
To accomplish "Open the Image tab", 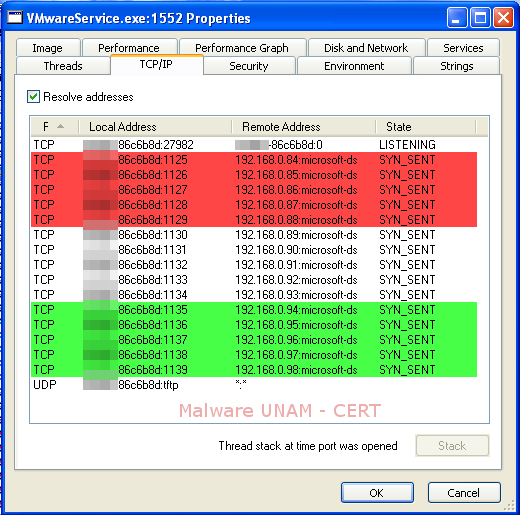I will pyautogui.click(x=48, y=48).
